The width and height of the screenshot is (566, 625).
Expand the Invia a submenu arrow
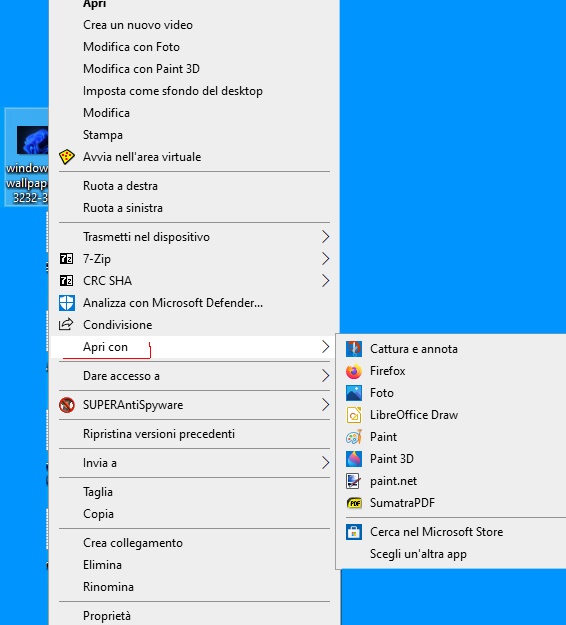click(x=325, y=463)
